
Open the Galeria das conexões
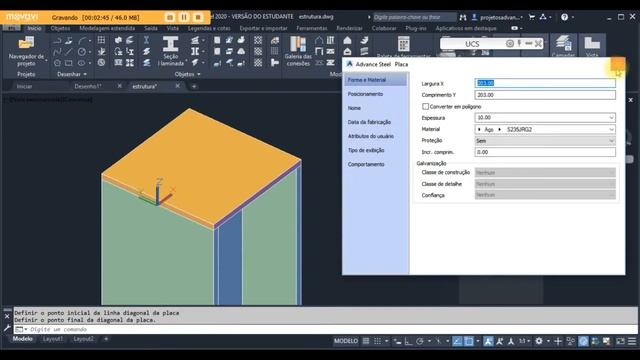point(298,51)
